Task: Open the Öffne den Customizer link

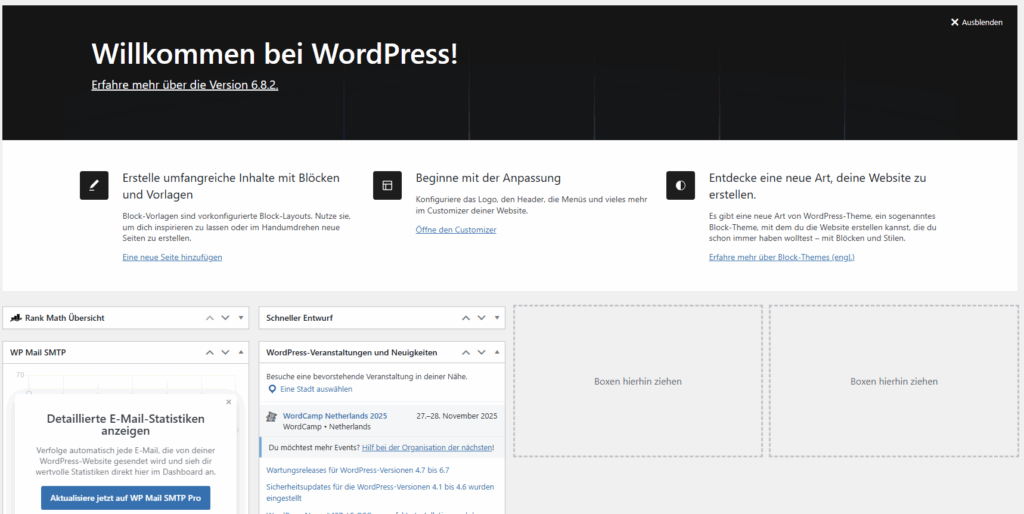Action: [x=456, y=230]
